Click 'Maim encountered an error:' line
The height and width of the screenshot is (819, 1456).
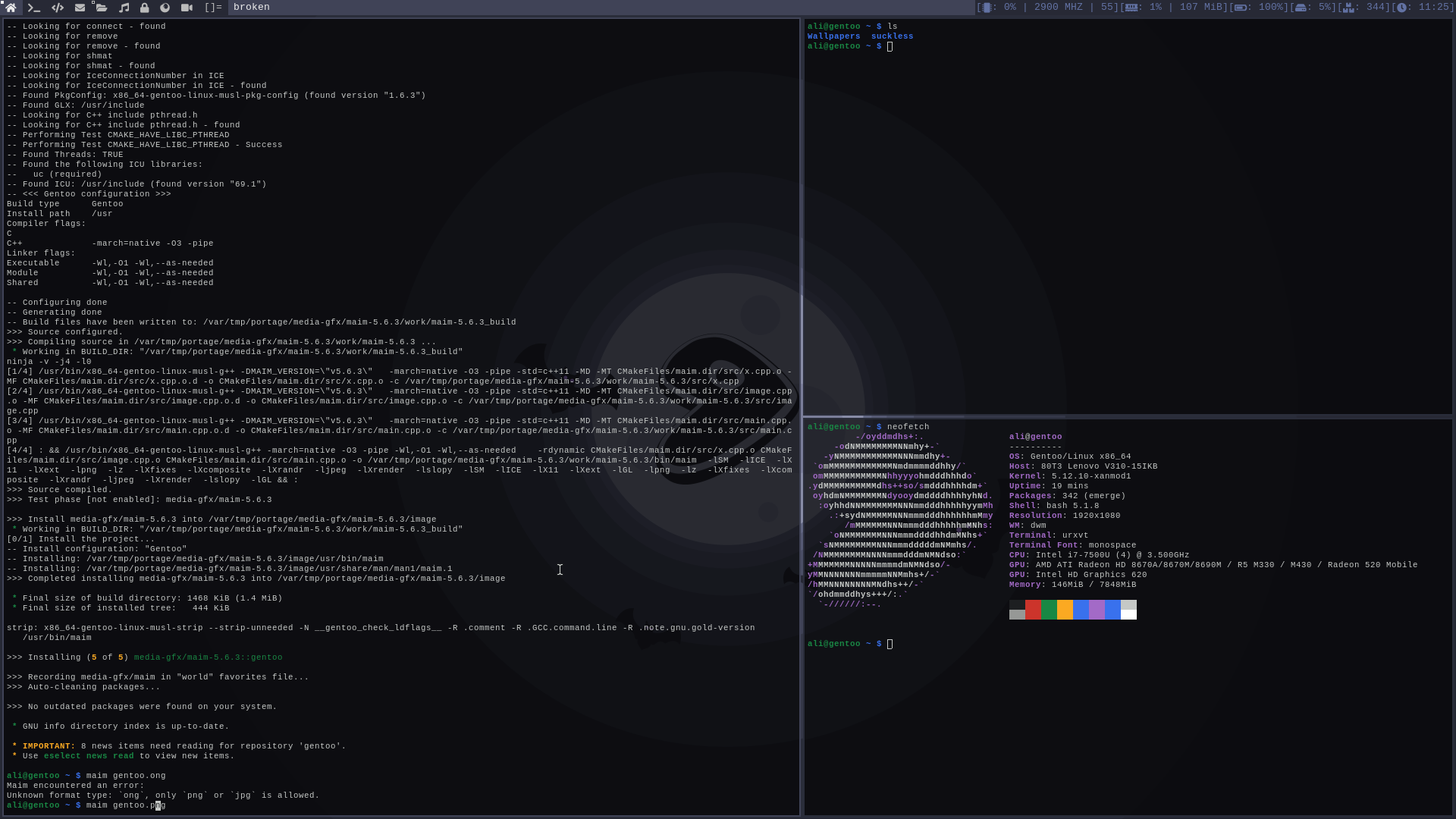[75, 786]
